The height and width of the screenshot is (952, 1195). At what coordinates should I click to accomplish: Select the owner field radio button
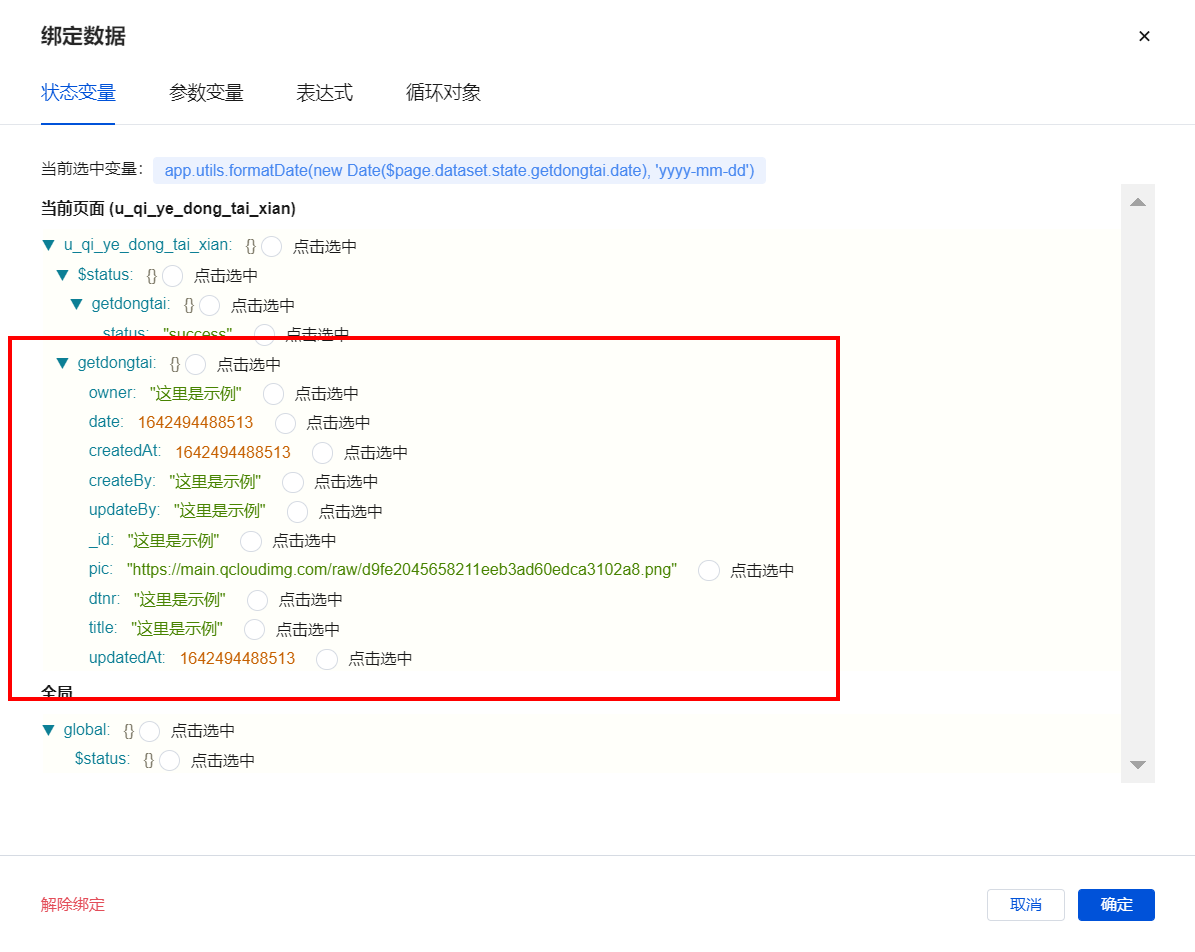(x=273, y=393)
